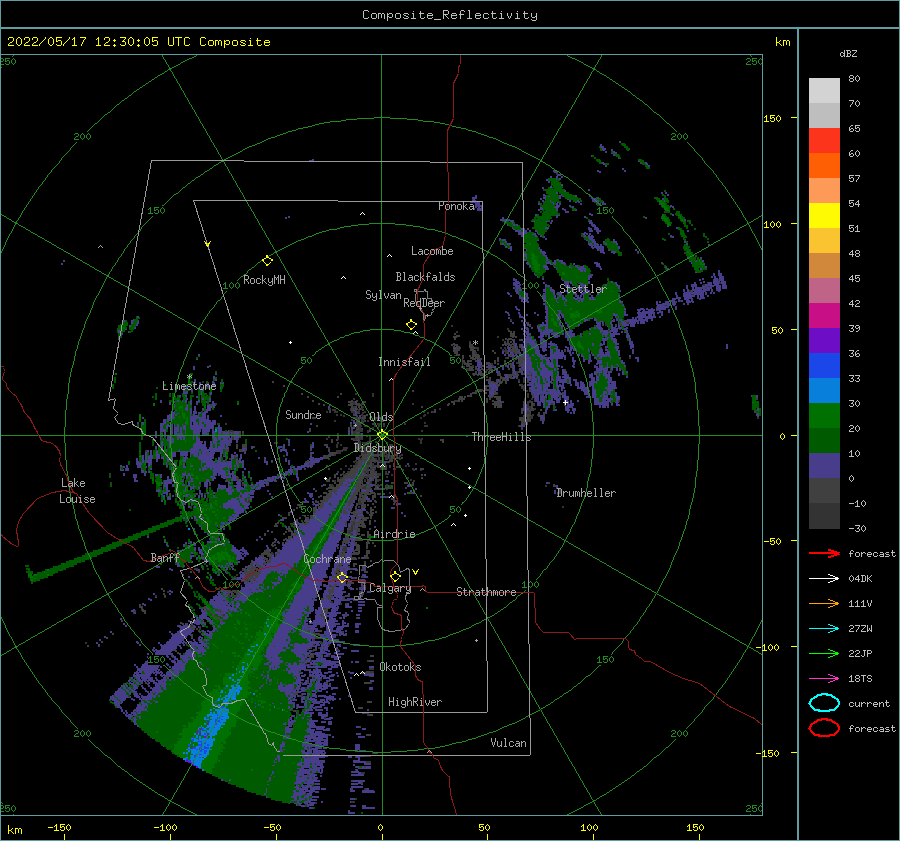The height and width of the screenshot is (841, 900).
Task: Click the Innisfail town label
Action: pos(404,362)
